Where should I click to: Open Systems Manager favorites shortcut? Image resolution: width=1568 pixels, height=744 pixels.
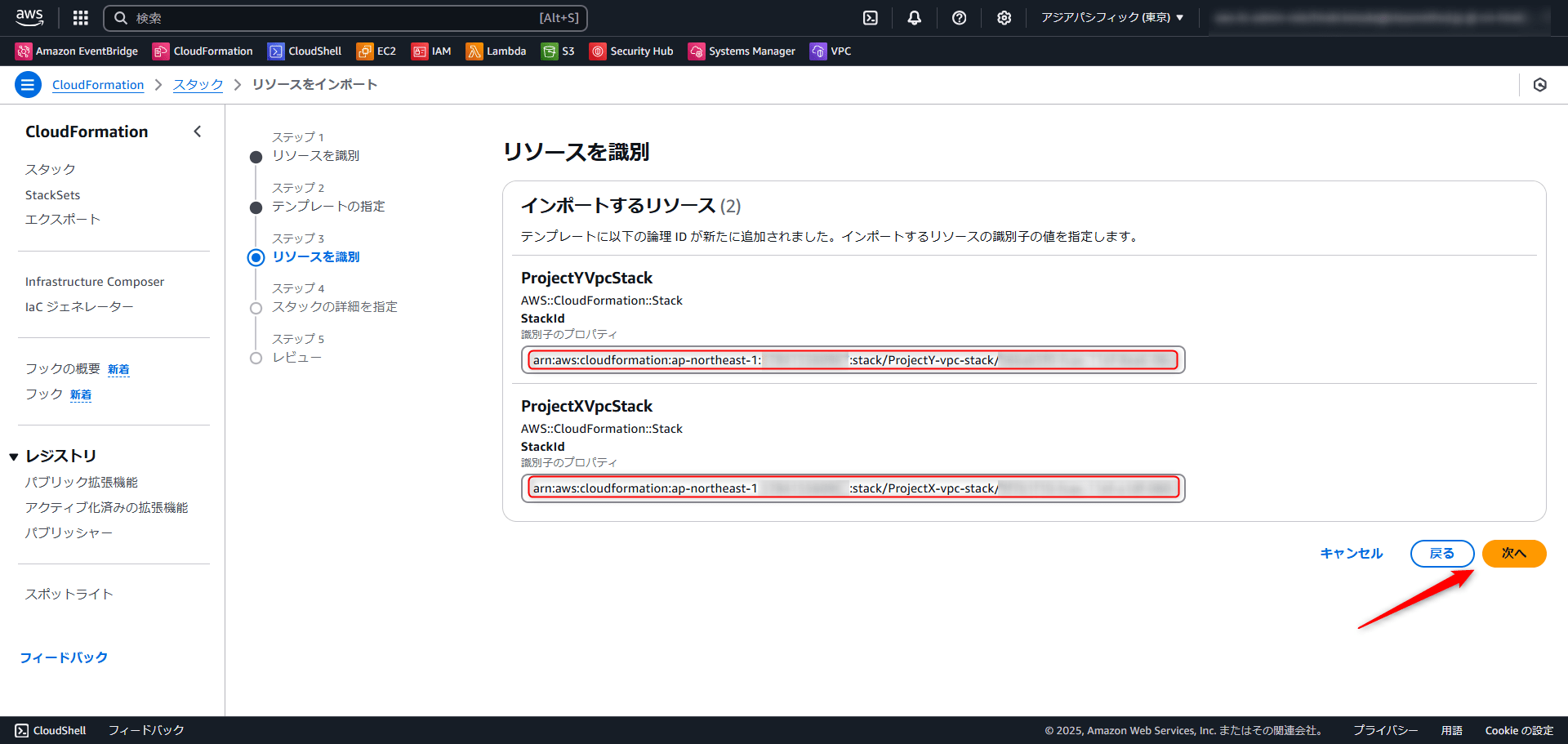(x=742, y=51)
